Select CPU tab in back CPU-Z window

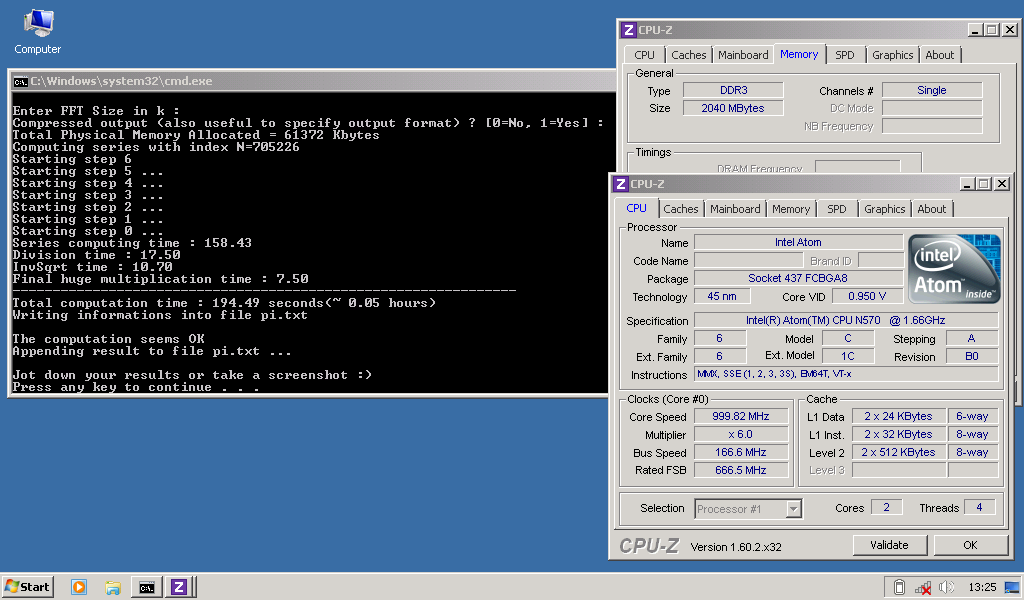(x=645, y=55)
